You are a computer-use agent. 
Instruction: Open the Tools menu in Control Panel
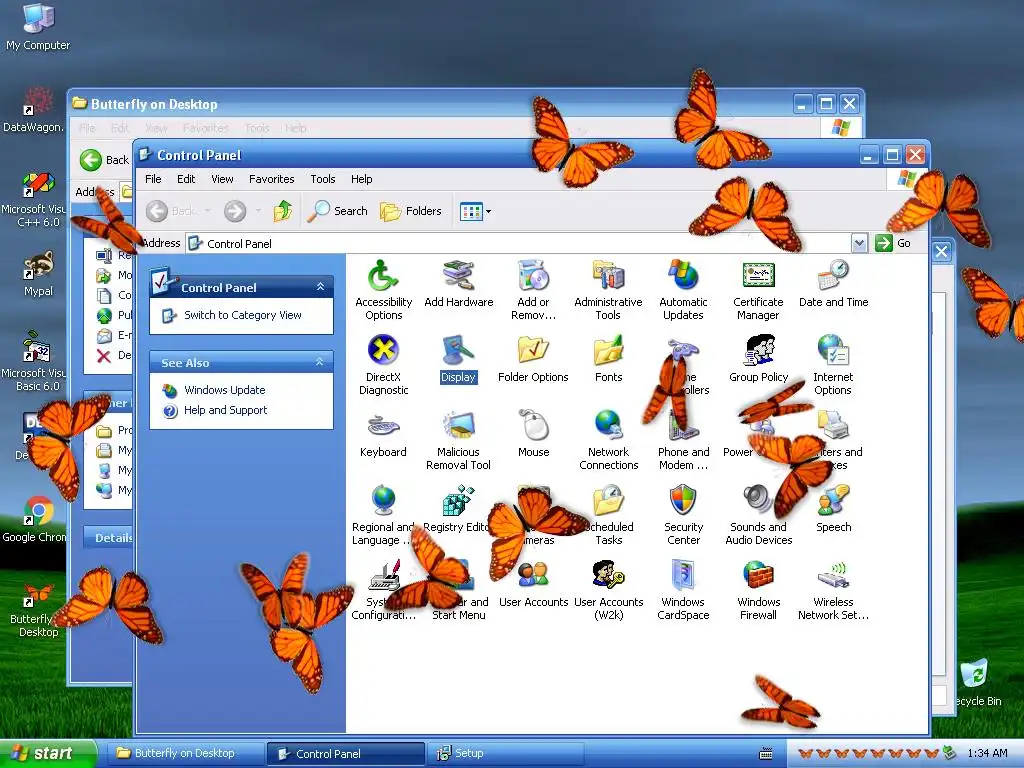(x=323, y=179)
